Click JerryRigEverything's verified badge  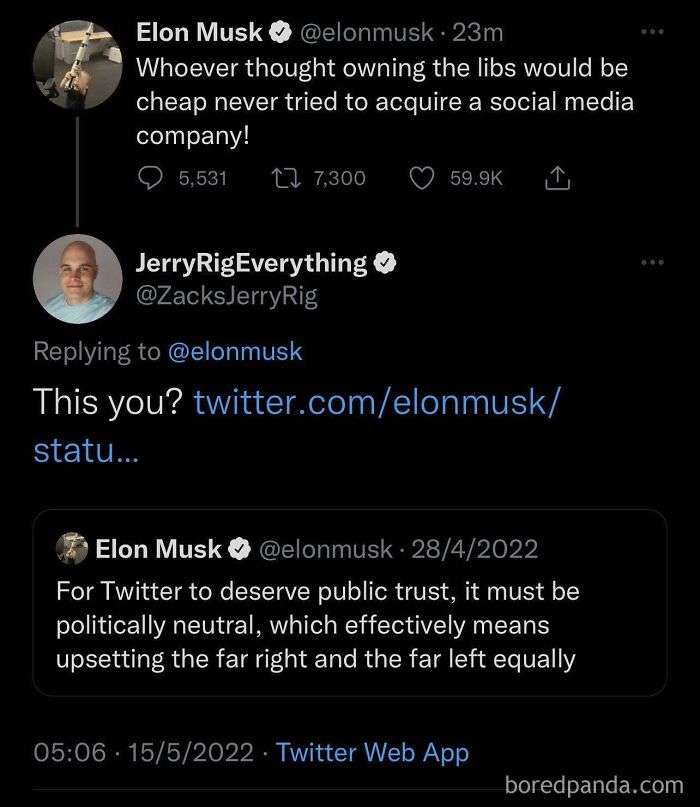pos(384,261)
